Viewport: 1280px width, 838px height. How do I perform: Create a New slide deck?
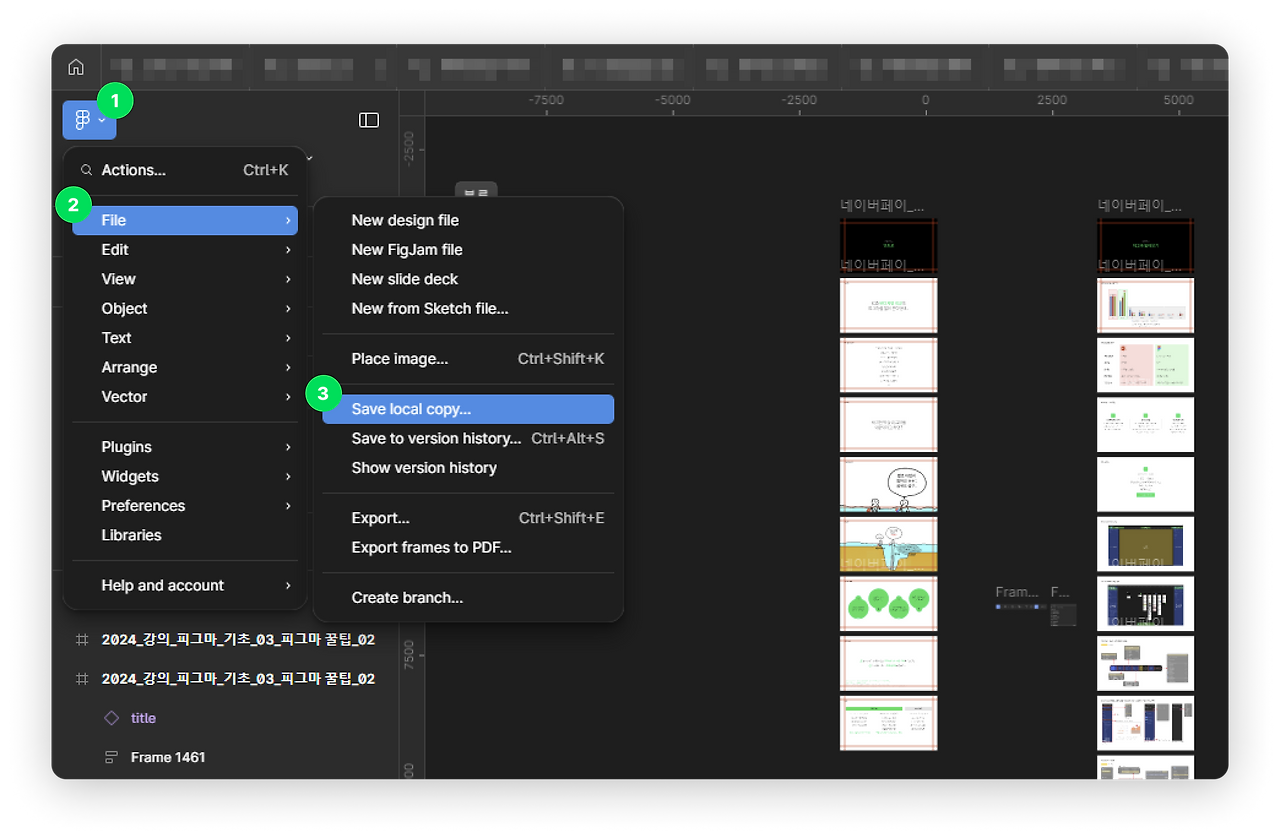coord(468,279)
